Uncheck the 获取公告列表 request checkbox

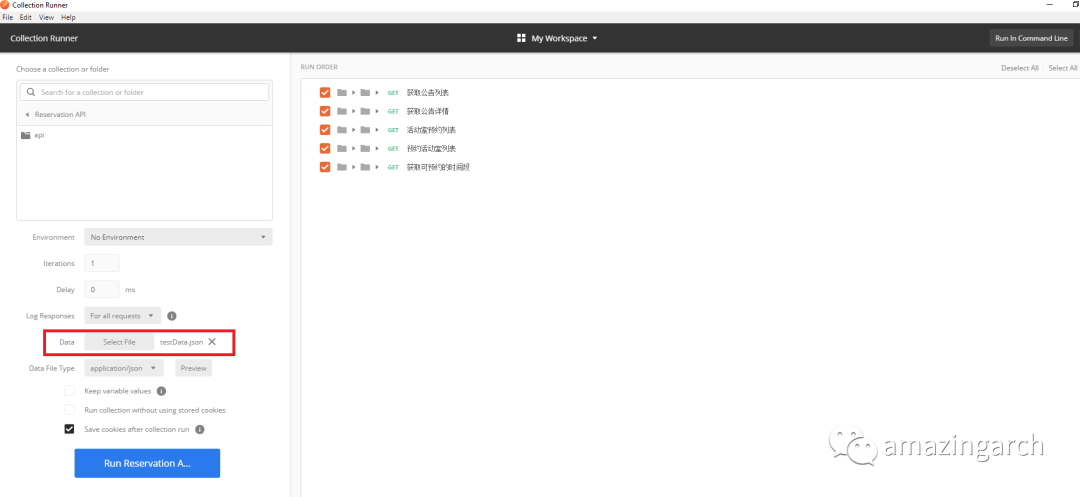point(325,92)
